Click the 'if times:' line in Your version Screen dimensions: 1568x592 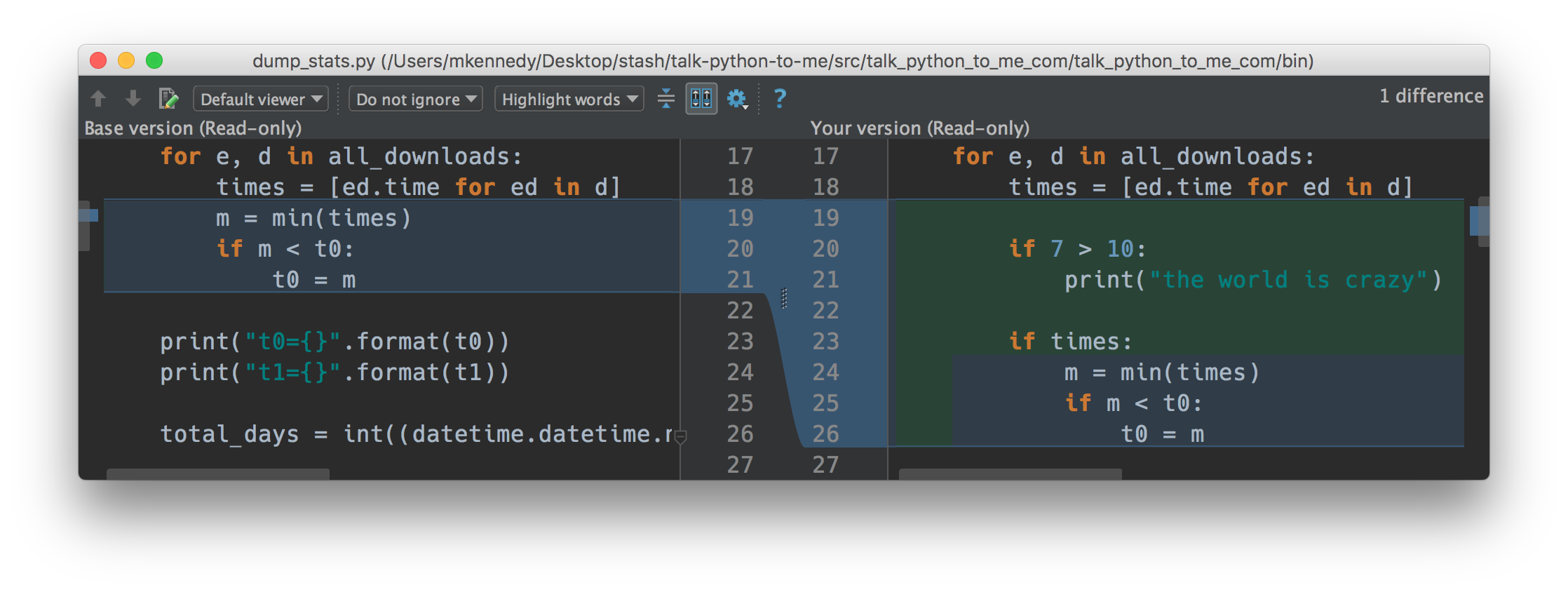[1070, 342]
